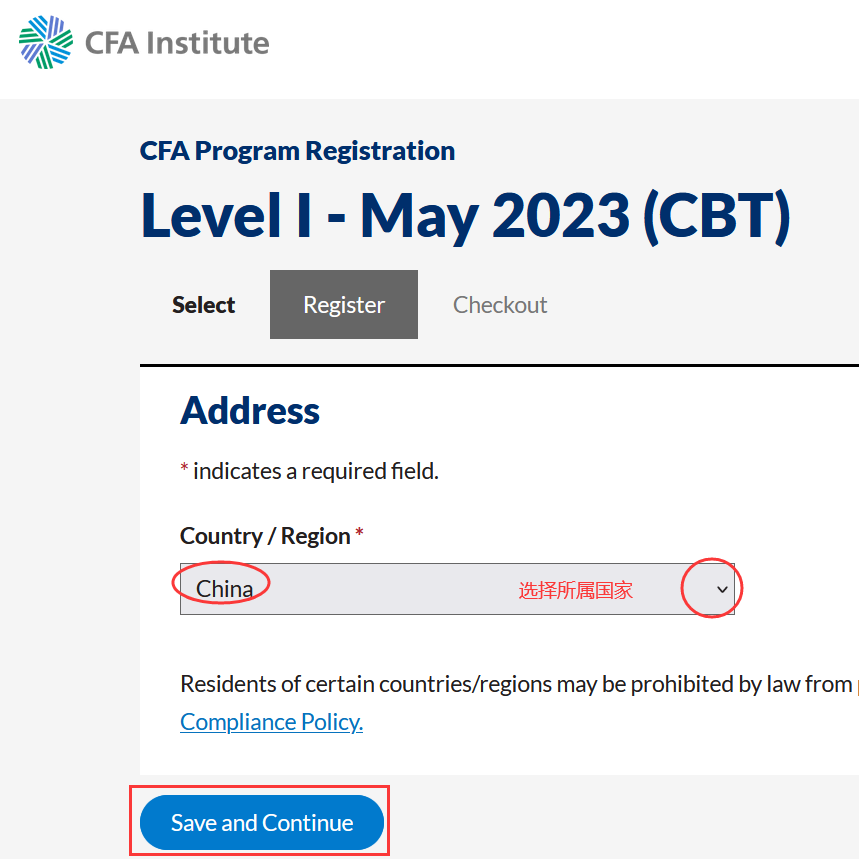The height and width of the screenshot is (859, 859).
Task: Click the black divider below the step tabs
Action: 499,365
